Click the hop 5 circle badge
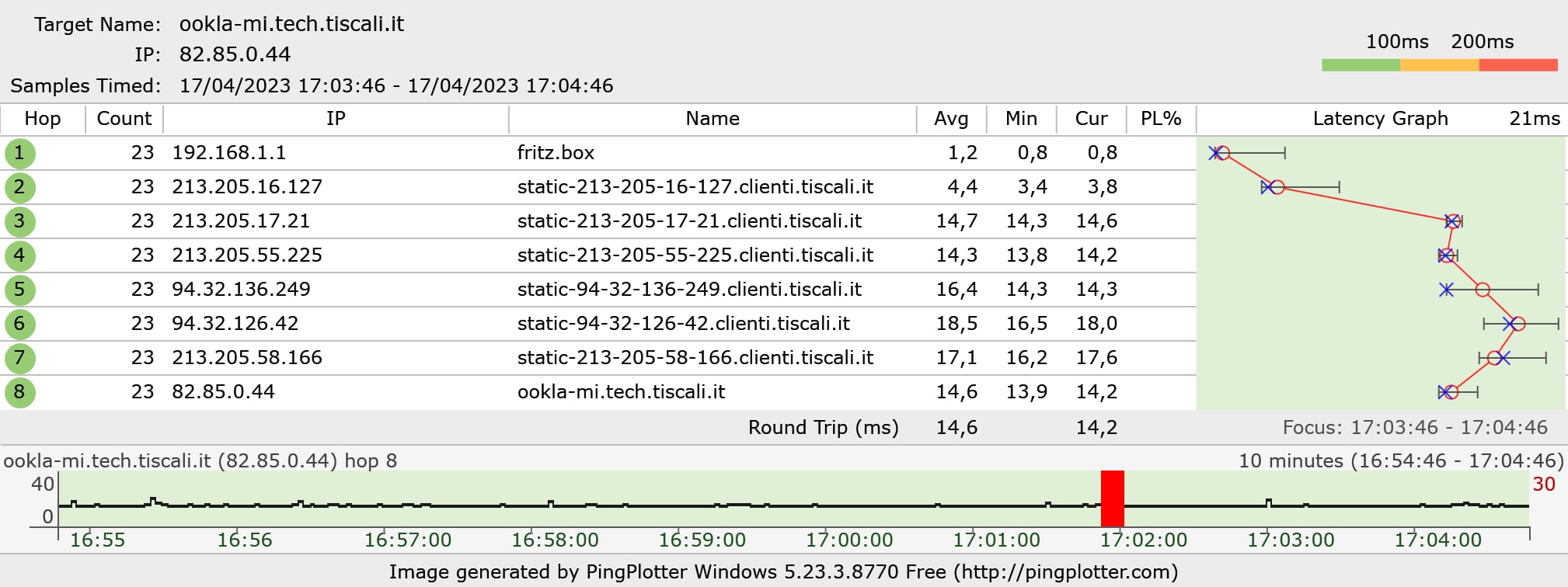This screenshot has width=1568, height=587. [19, 290]
